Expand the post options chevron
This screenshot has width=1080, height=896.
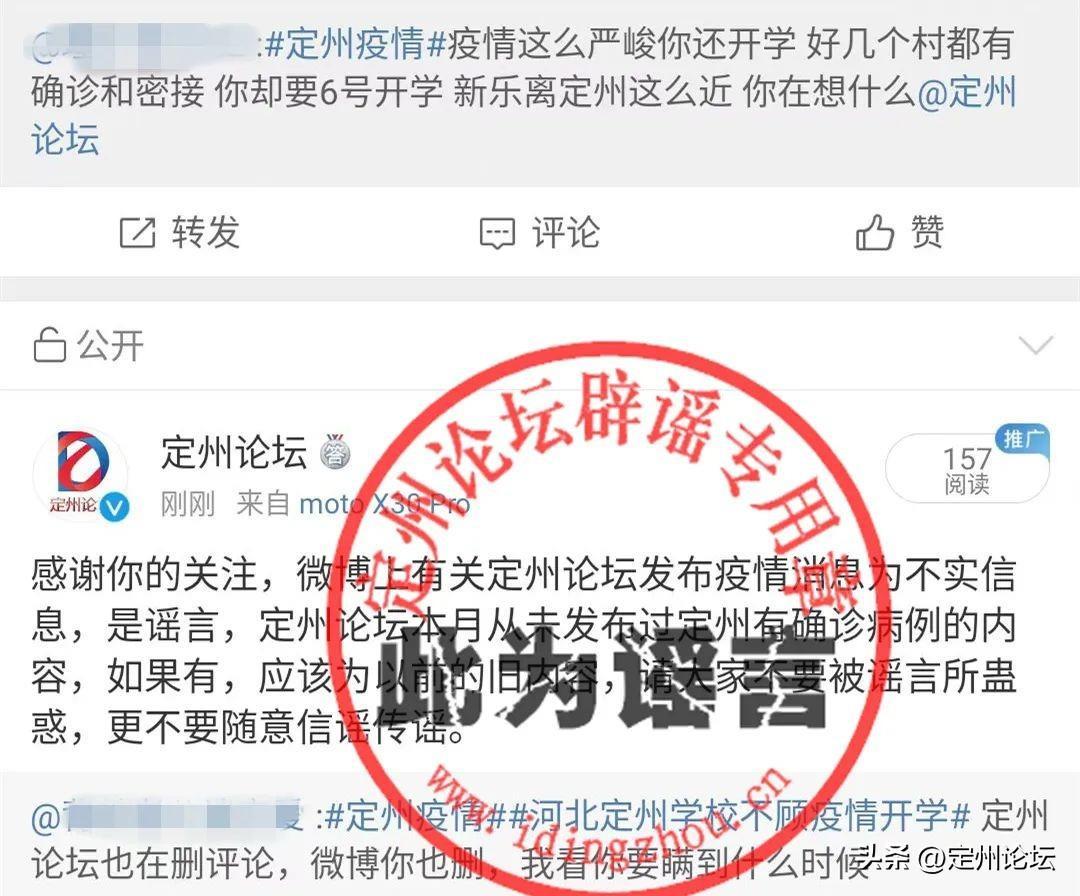click(x=1035, y=344)
